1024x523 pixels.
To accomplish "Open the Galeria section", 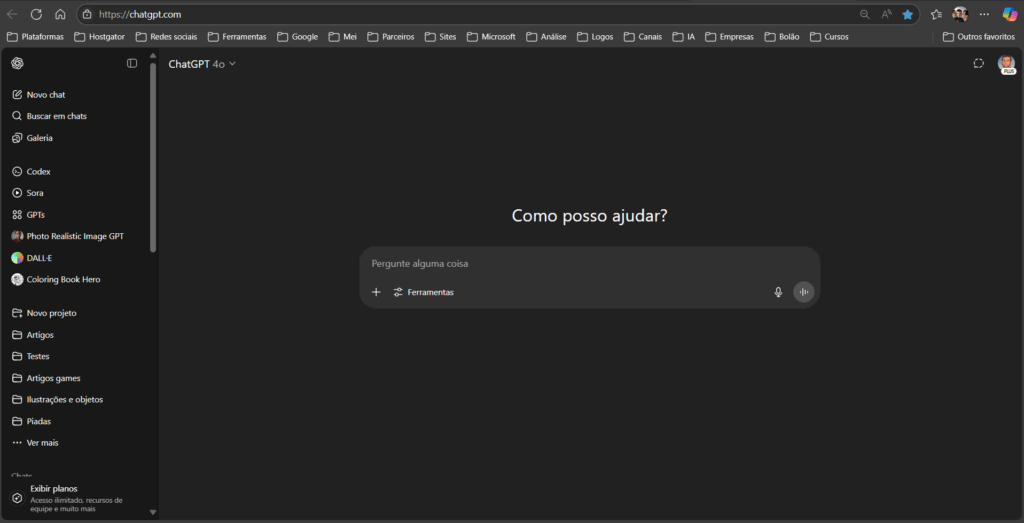I will point(32,138).
